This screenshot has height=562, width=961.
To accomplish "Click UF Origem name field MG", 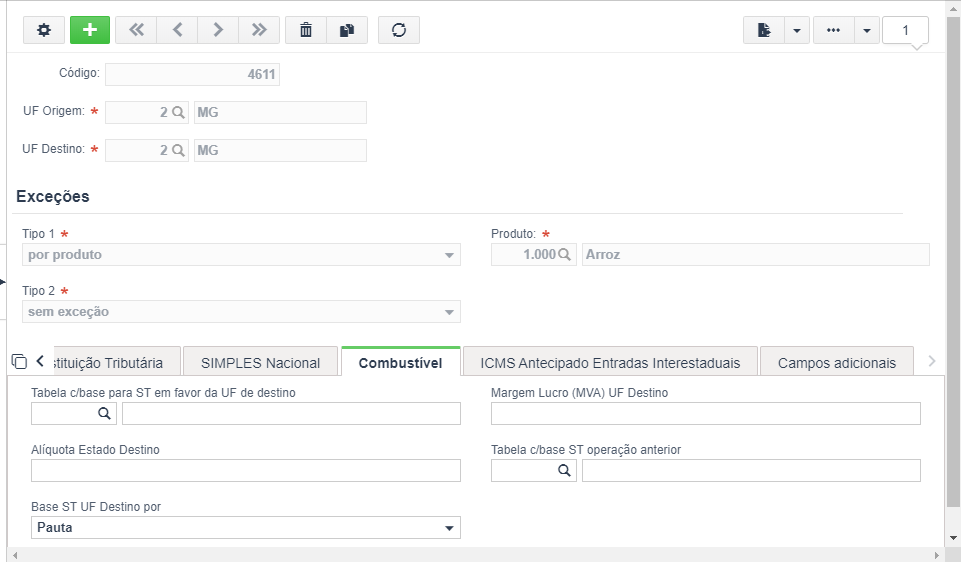I will [280, 113].
